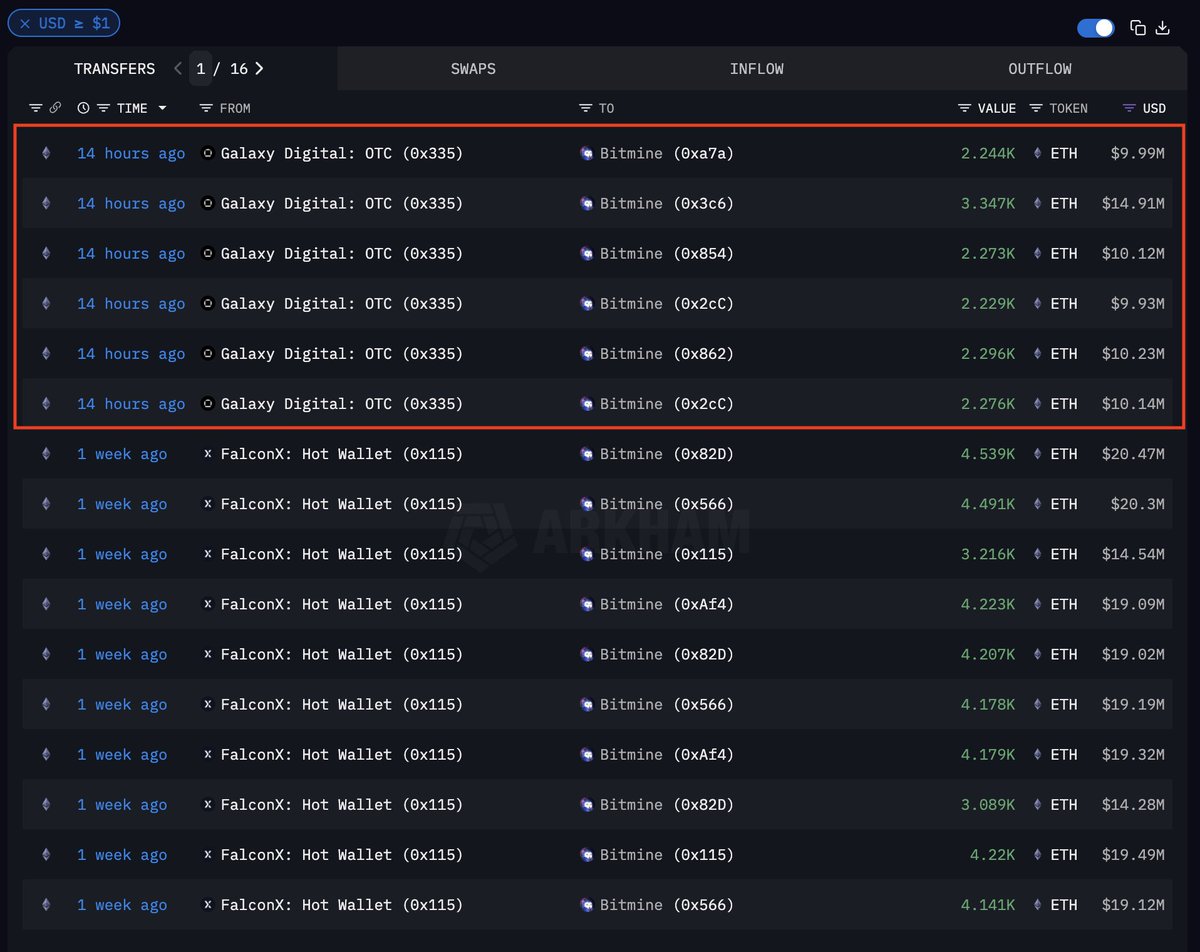Open the USD column filter
This screenshot has height=952, width=1200.
tap(1129, 108)
